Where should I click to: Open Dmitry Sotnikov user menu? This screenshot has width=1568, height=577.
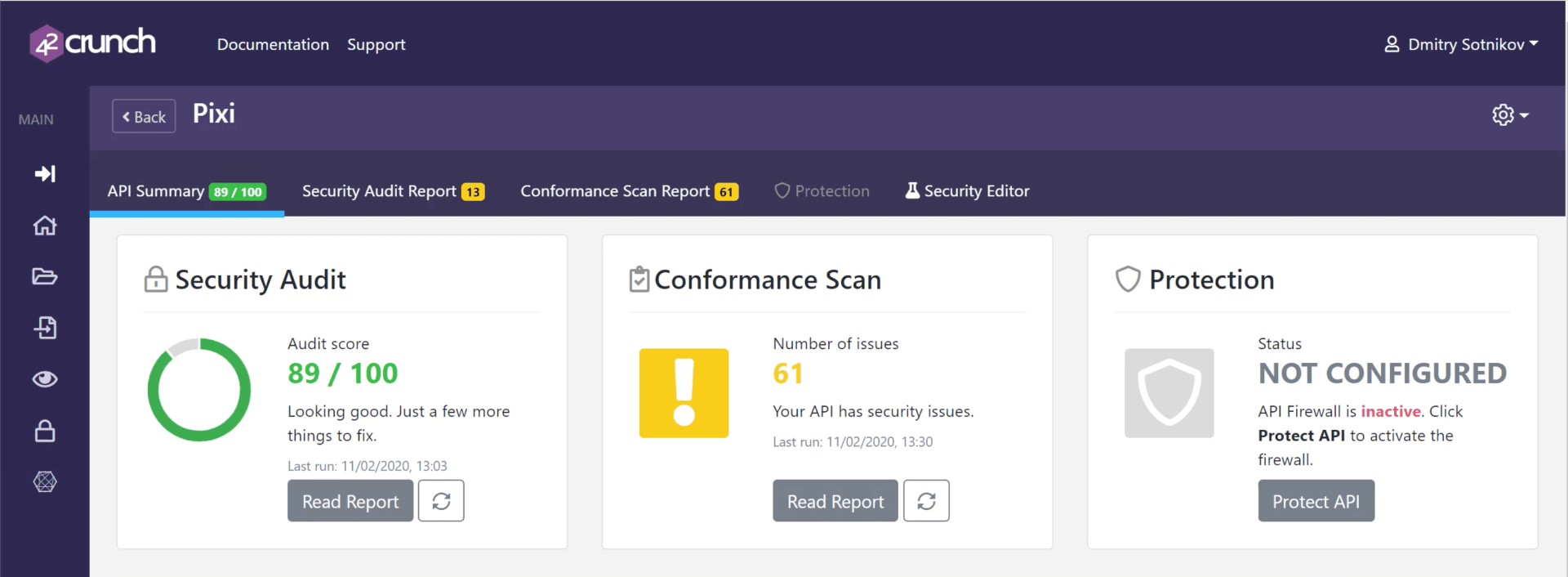point(1461,44)
